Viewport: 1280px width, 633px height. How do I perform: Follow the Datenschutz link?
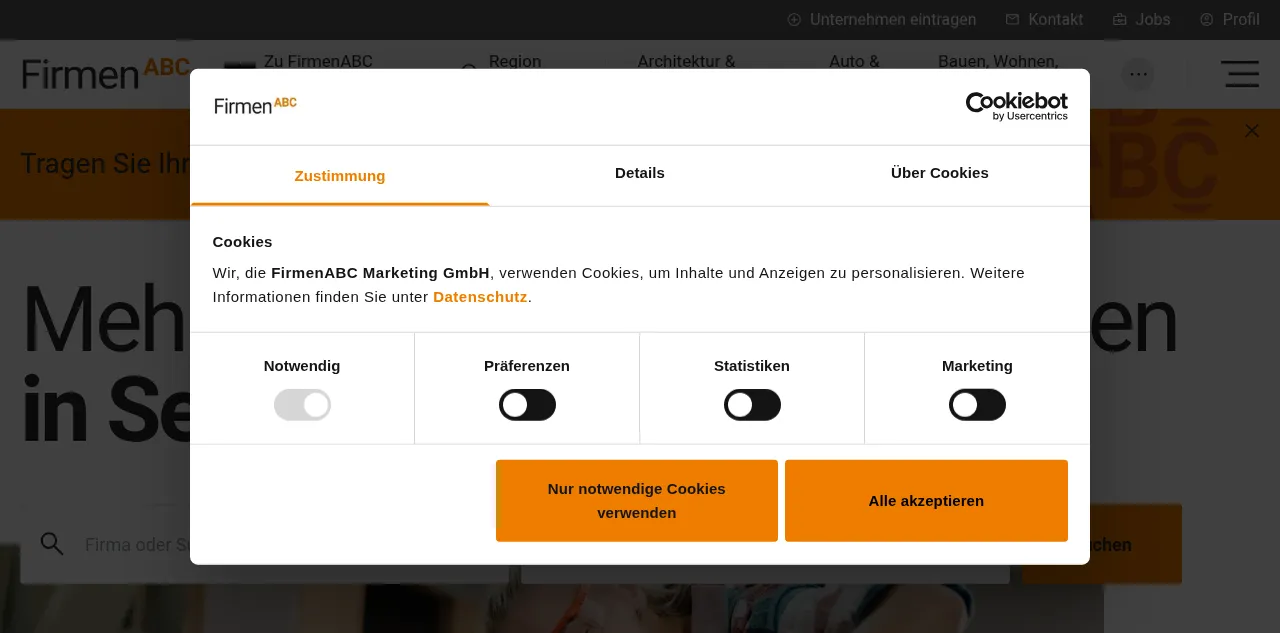[x=480, y=297]
